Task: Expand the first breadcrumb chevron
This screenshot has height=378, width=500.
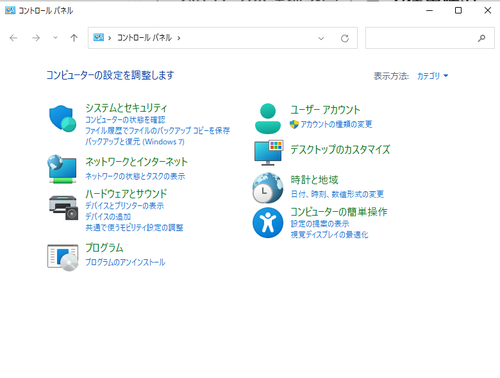Action: (109, 38)
